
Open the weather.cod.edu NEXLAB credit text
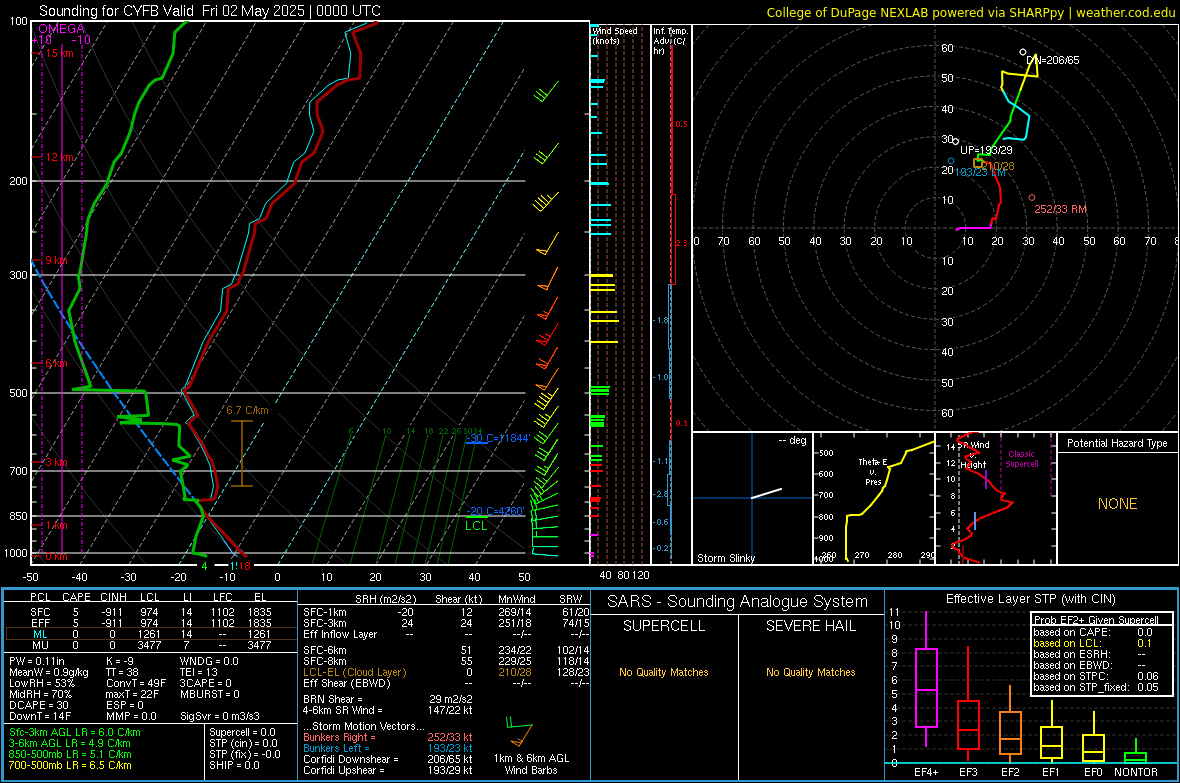coord(970,12)
